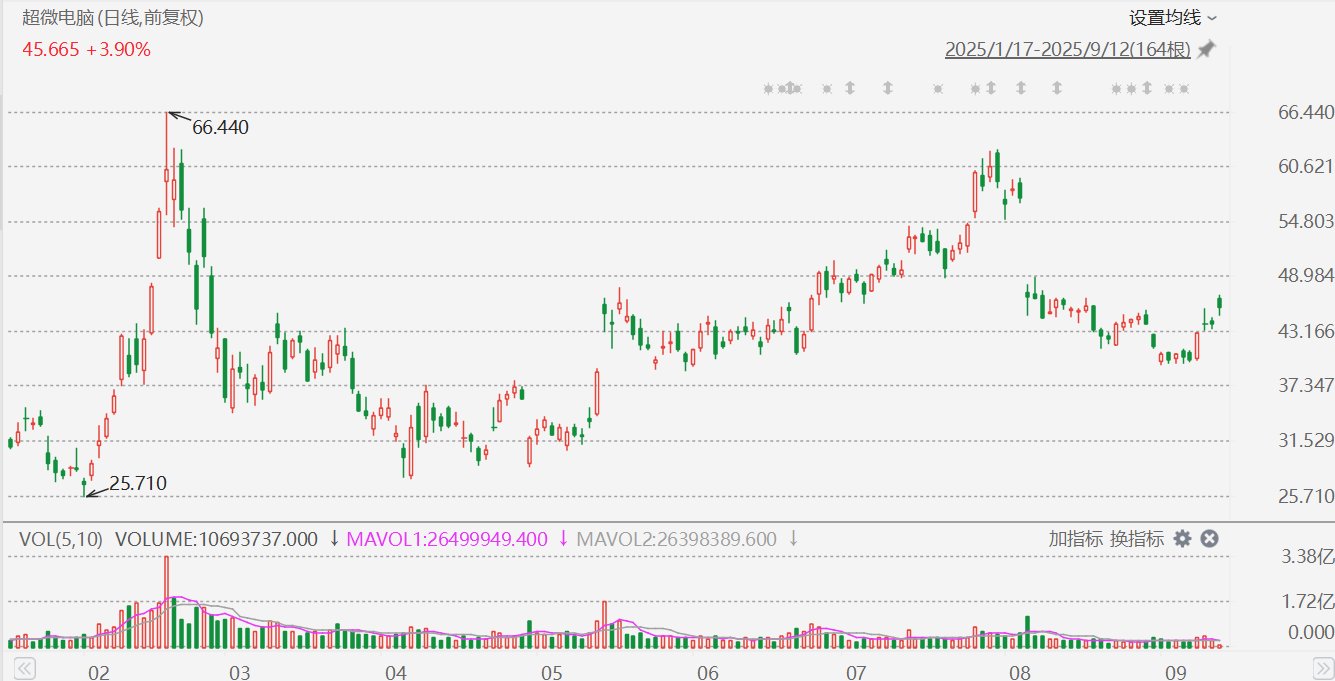Screen dimensions: 1335x681
Task: Click the MAVOL1:26499949.400 value
Action: (x=447, y=539)
